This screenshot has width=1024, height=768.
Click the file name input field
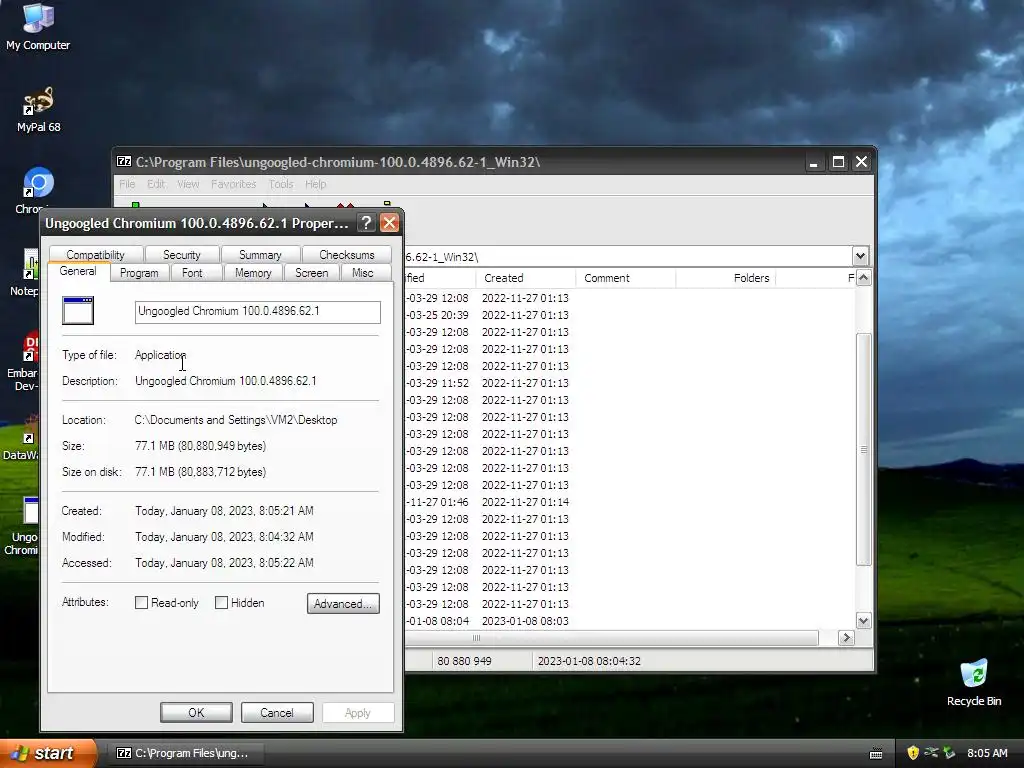257,312
